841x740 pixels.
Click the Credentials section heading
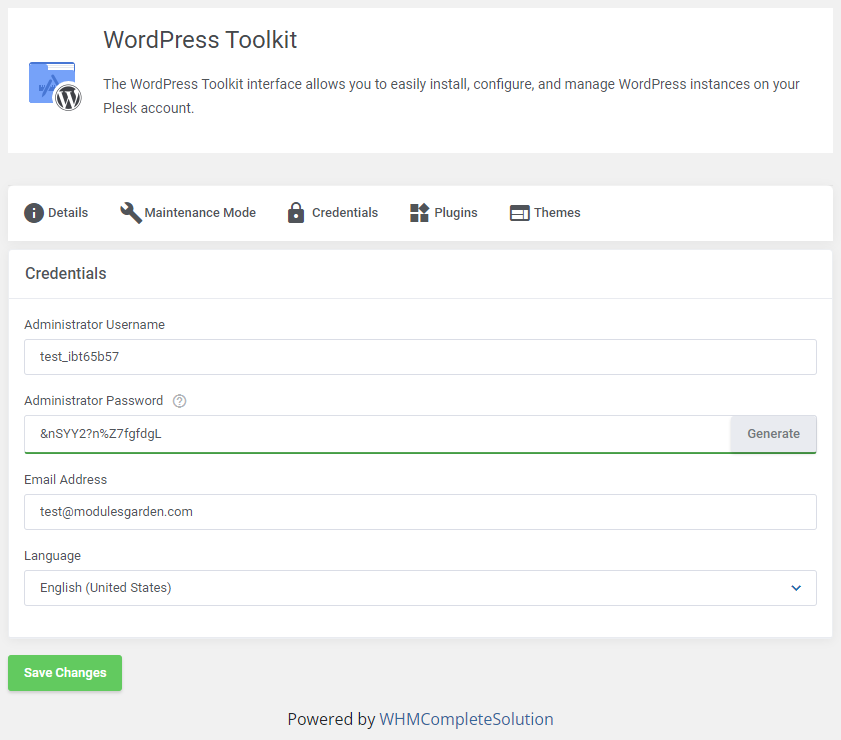pos(66,273)
